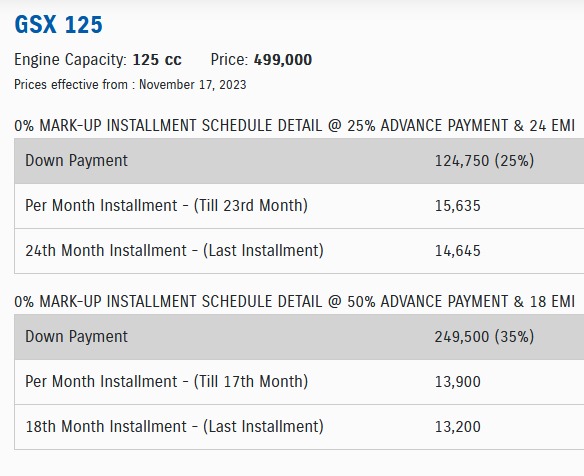This screenshot has height=476, width=584.
Task: Select the 125 cc engine capacity value
Action: (157, 60)
